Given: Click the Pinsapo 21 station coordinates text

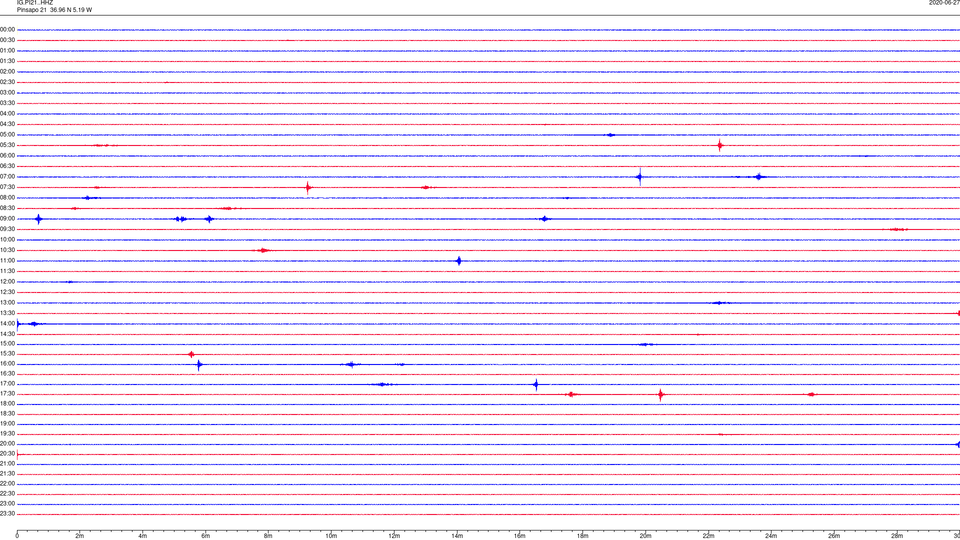Looking at the screenshot, I should coord(54,10).
